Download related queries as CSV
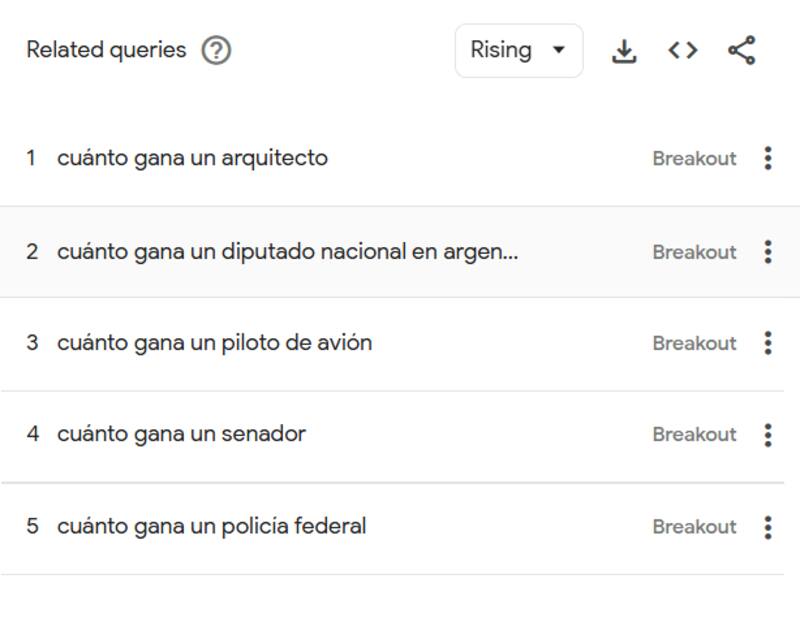The height and width of the screenshot is (622, 800). click(624, 50)
